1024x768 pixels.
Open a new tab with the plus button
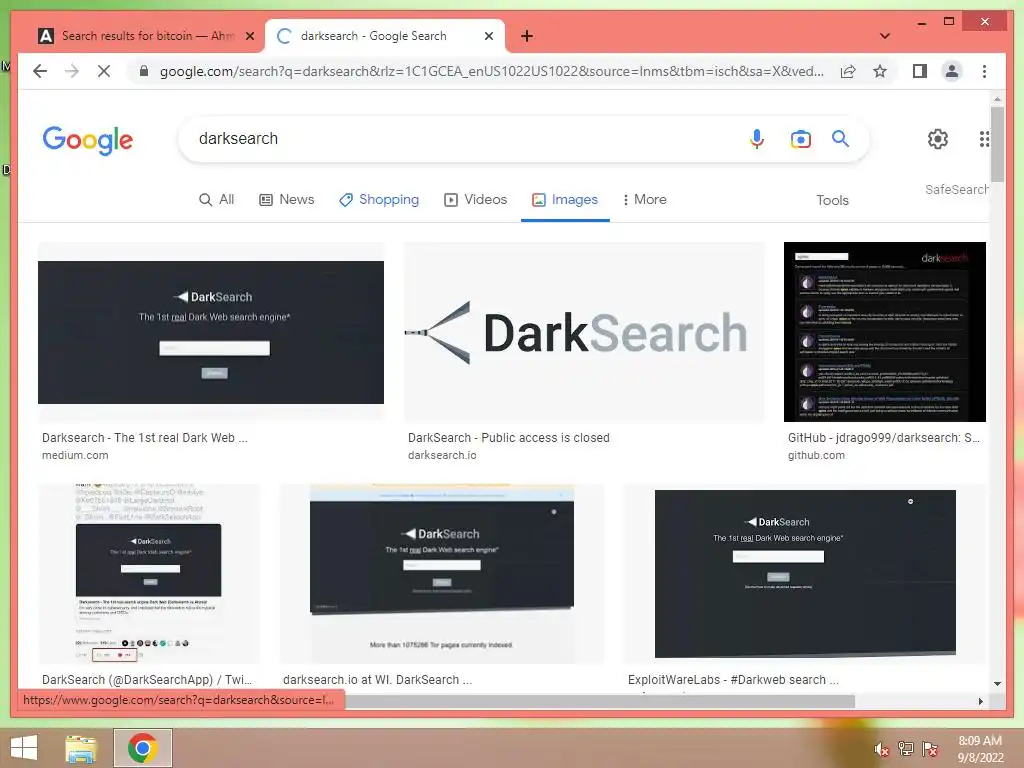(x=527, y=36)
